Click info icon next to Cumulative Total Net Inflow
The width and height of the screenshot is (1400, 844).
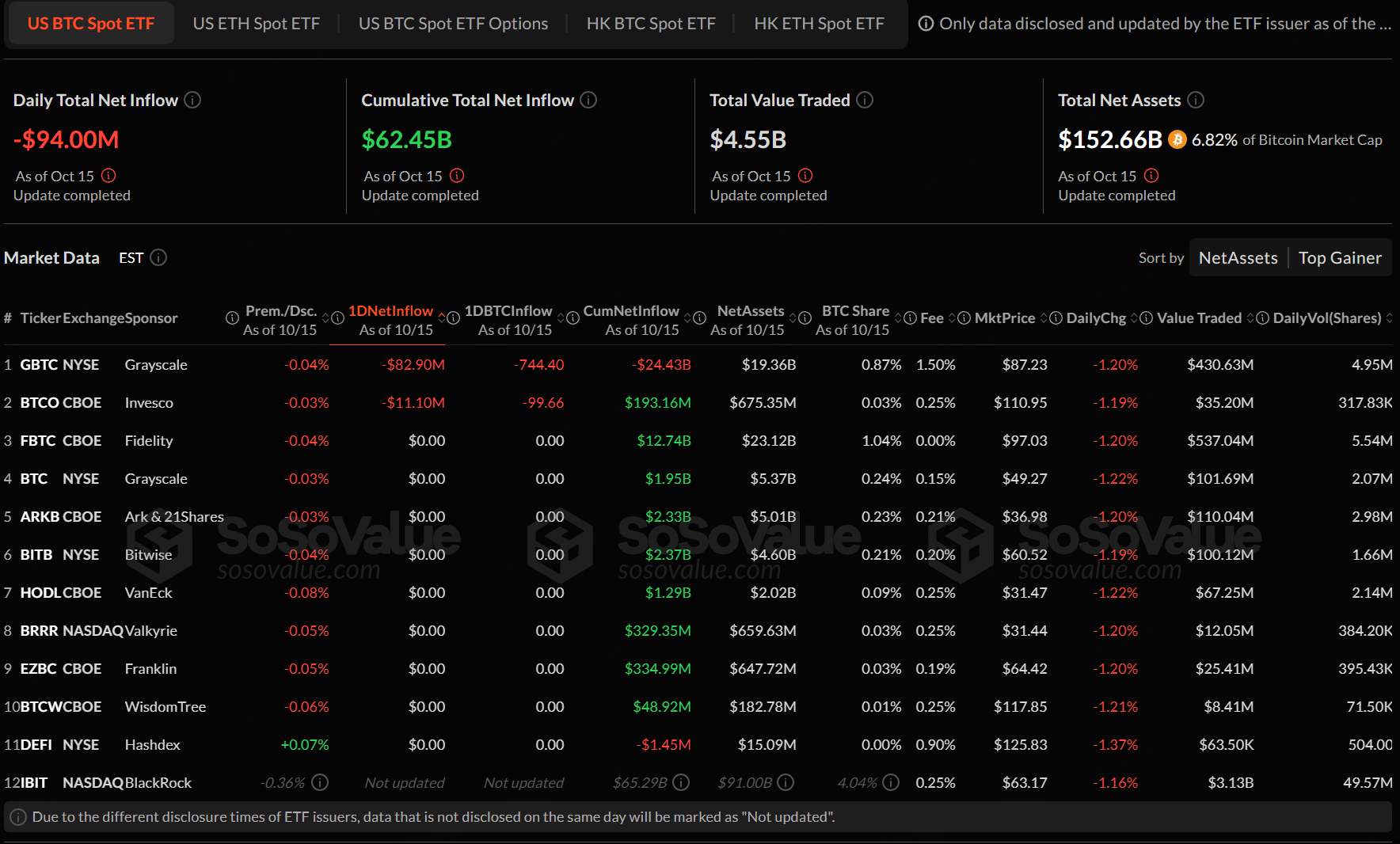click(x=588, y=100)
